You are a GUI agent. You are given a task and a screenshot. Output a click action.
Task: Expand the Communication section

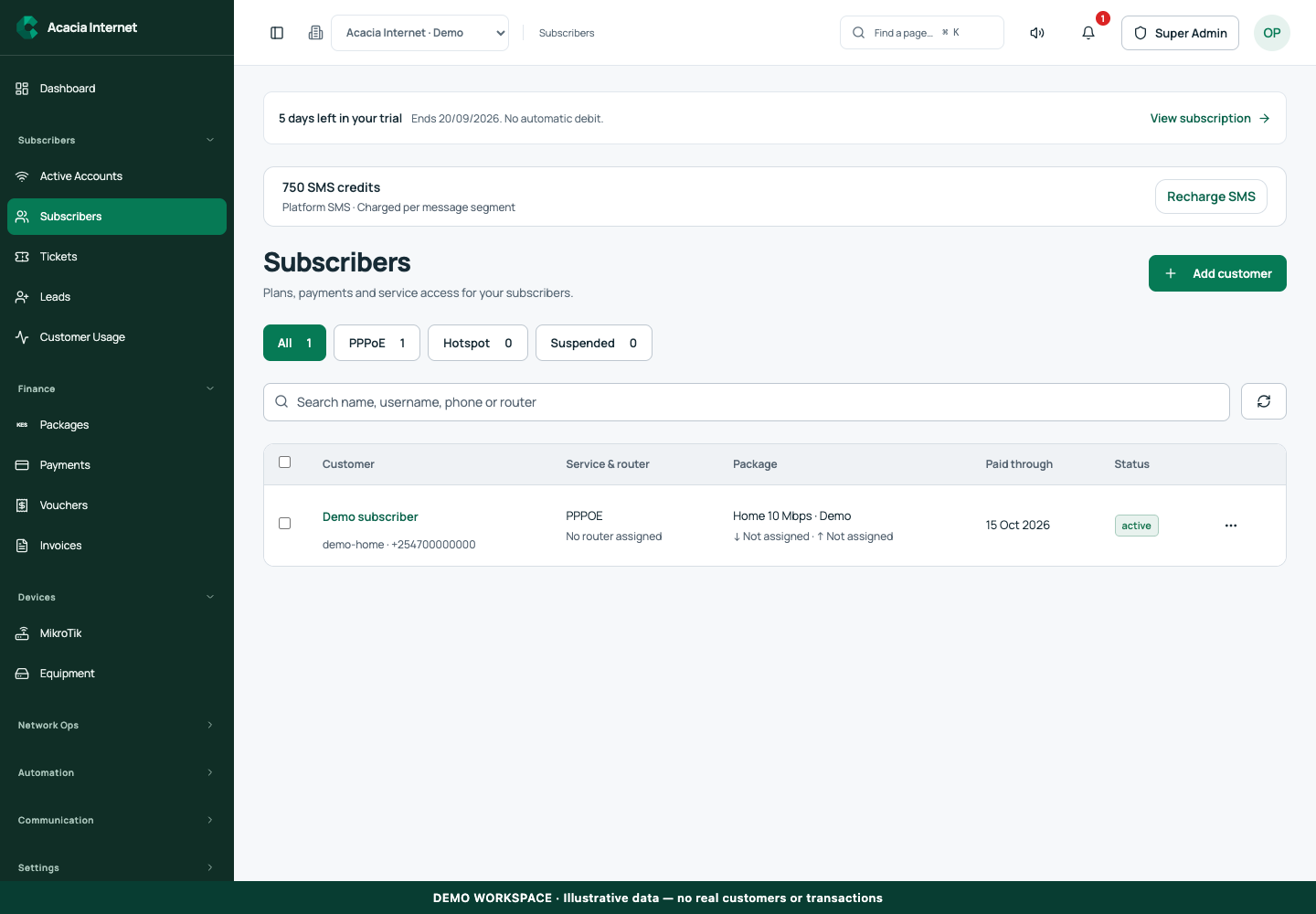[x=117, y=820]
